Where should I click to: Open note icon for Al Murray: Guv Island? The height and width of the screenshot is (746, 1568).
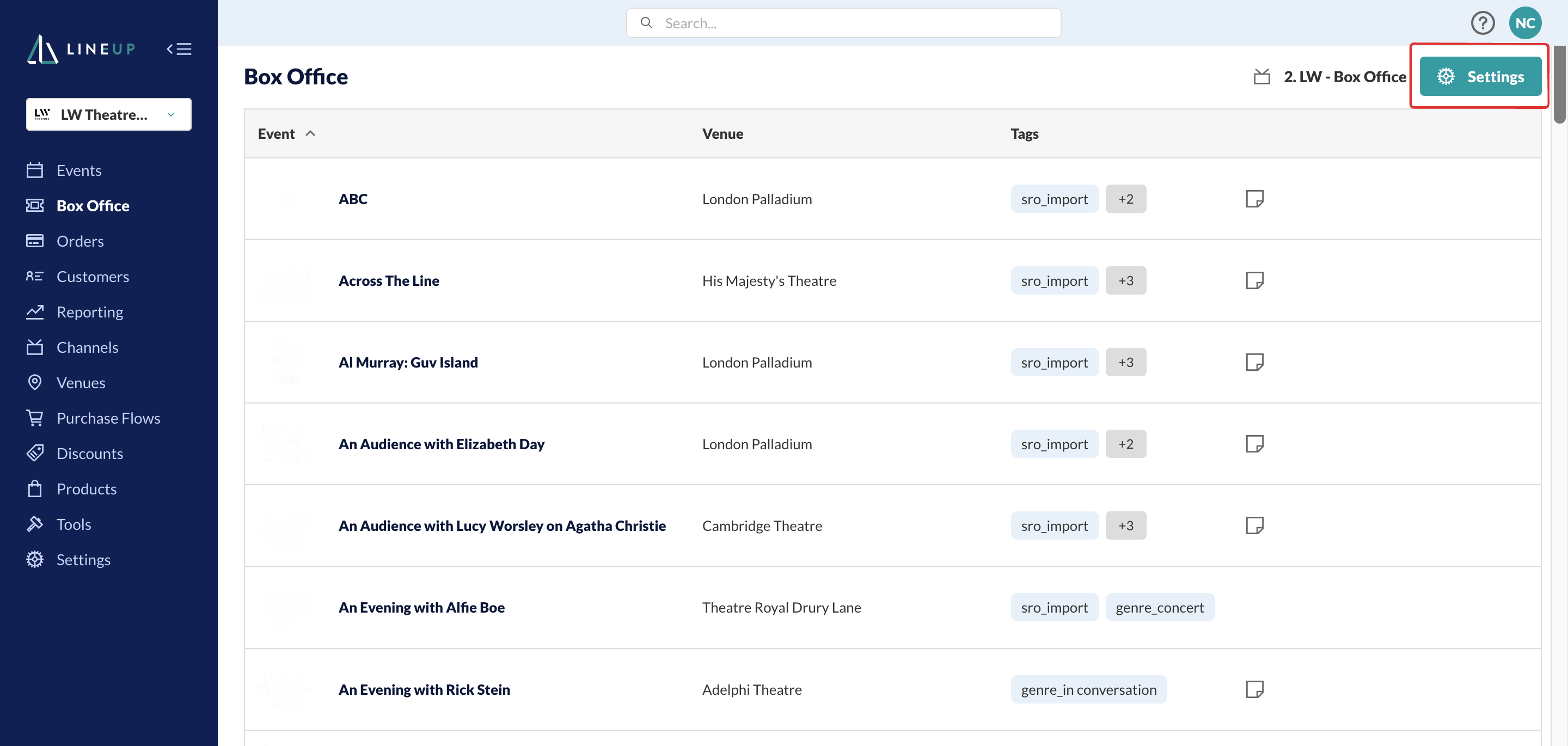coord(1254,362)
